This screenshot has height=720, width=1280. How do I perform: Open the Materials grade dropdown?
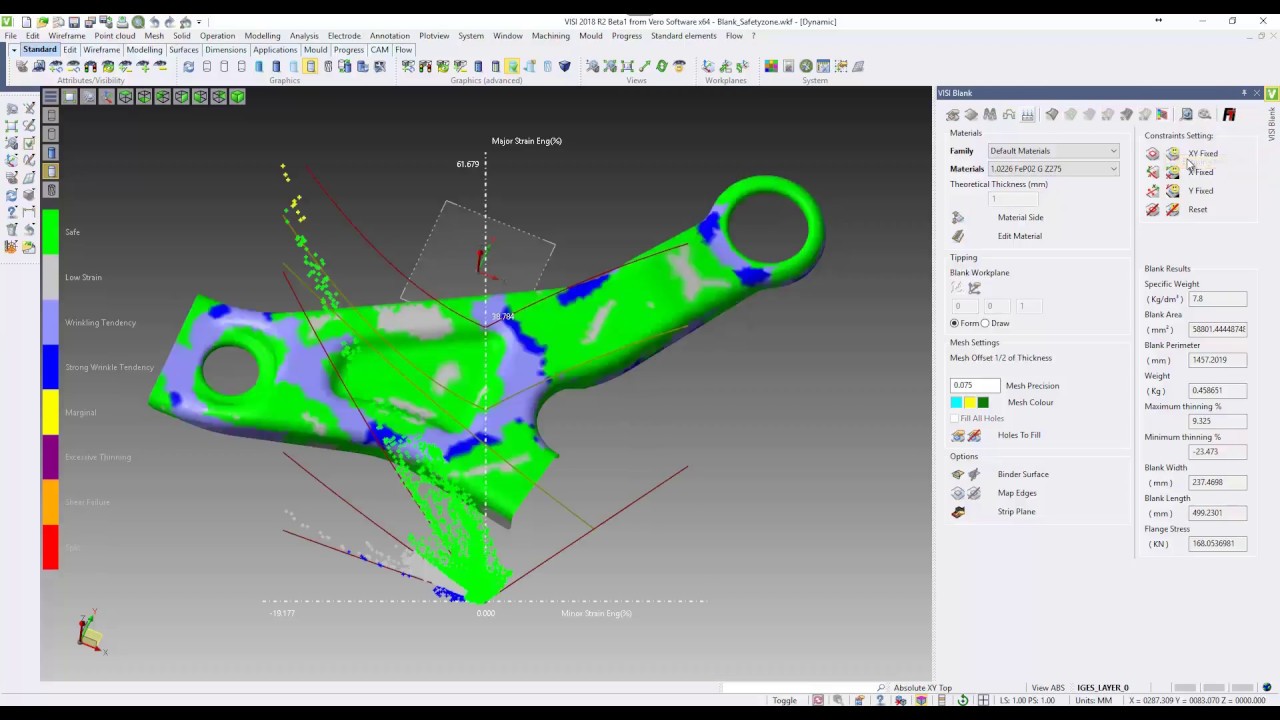[1053, 169]
